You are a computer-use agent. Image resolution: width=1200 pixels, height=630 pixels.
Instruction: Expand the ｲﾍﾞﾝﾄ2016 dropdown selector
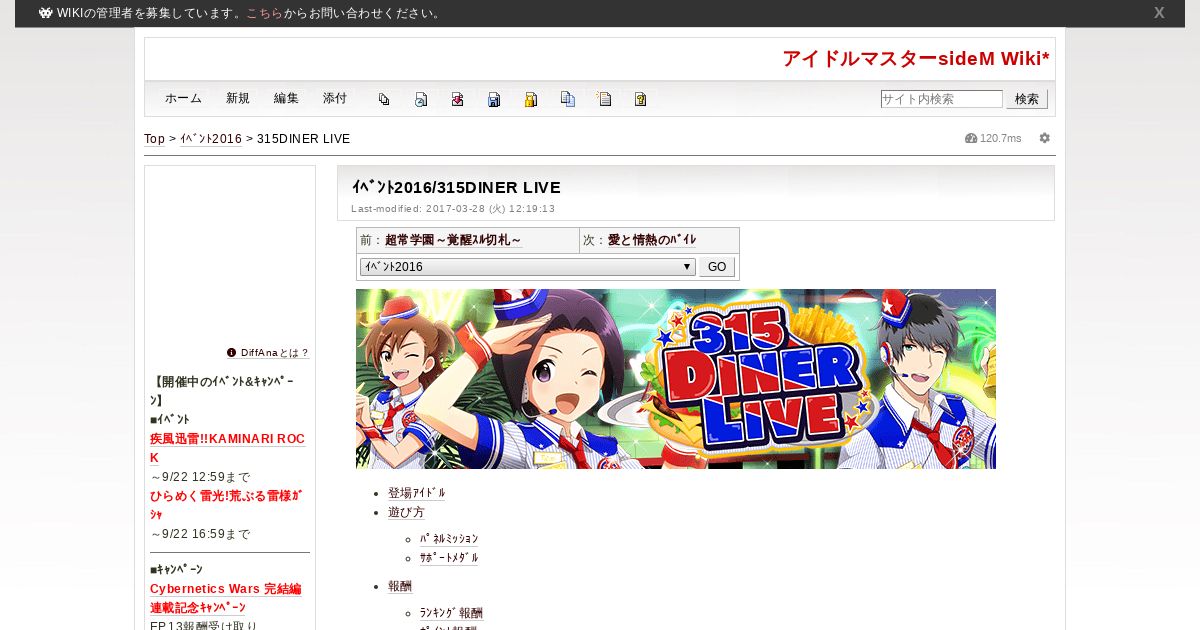pos(527,267)
